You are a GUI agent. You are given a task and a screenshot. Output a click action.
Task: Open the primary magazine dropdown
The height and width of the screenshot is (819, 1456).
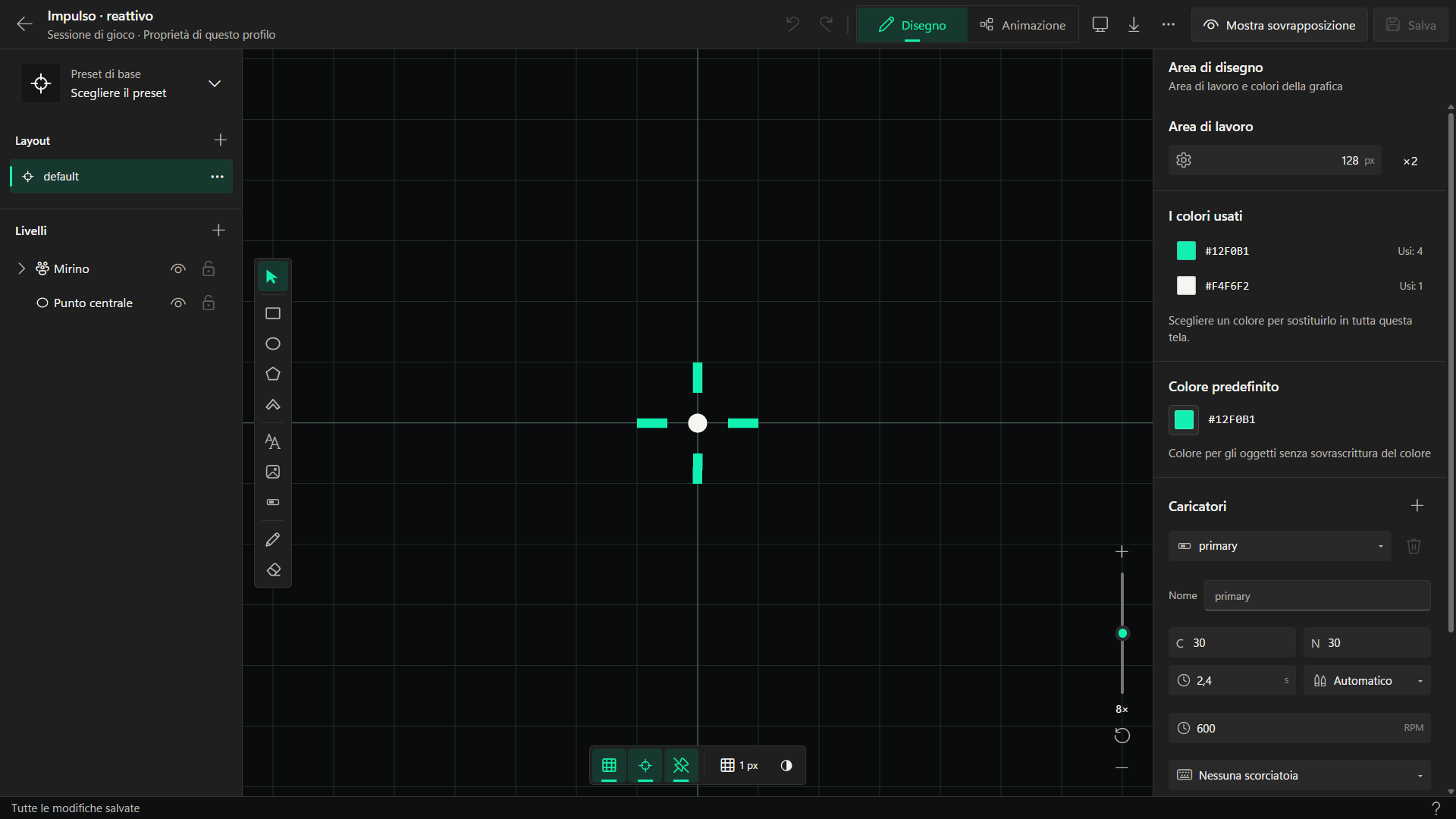click(x=1279, y=546)
